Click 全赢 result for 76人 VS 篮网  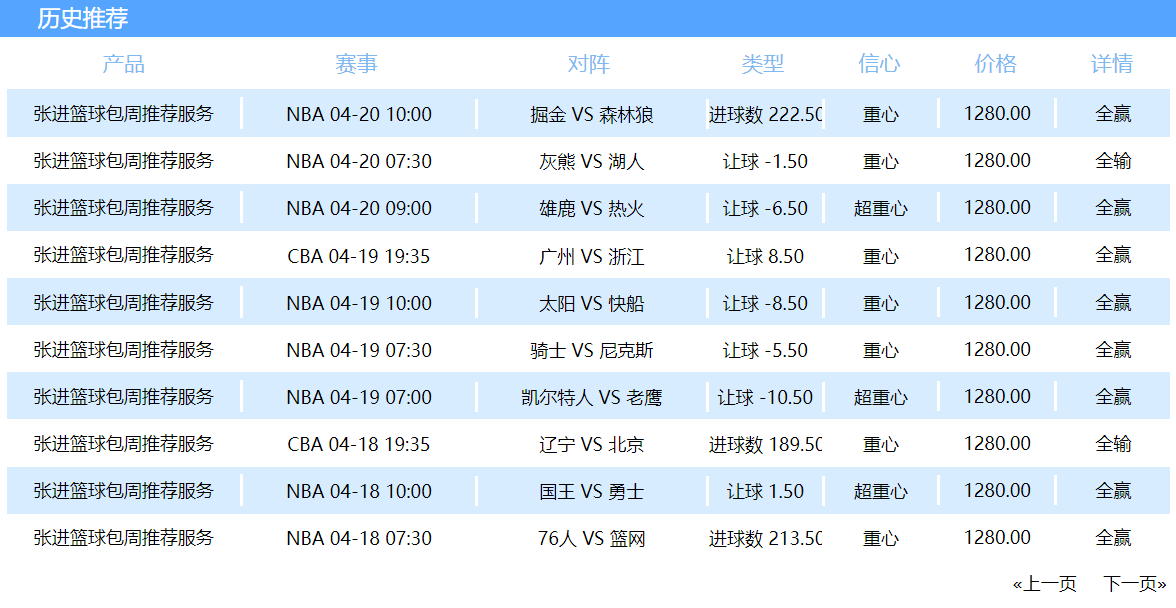tap(1113, 538)
